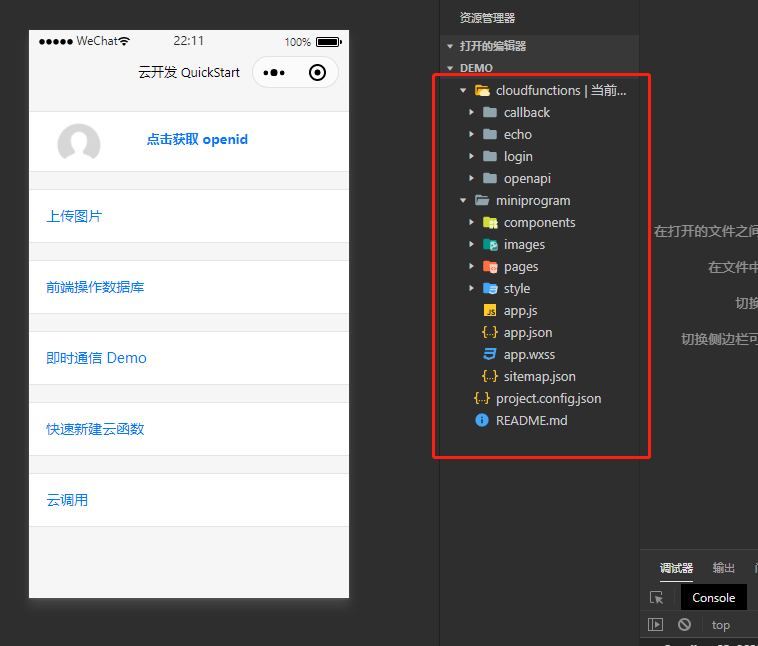The image size is (758, 646).
Task: Tap the 上传图片 link
Action: click(x=74, y=216)
